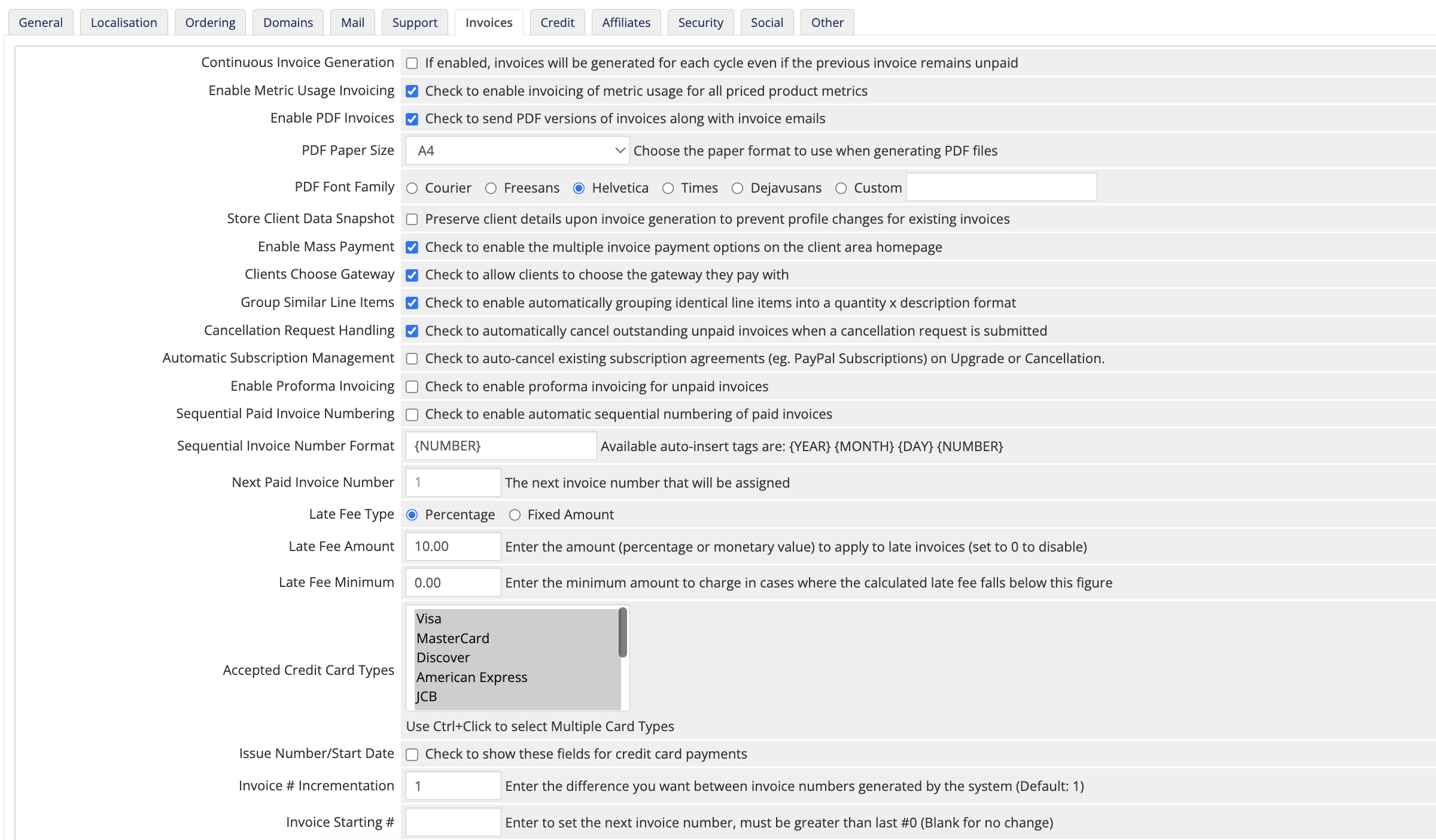Switch to the General tab
Viewport: 1436px width, 840px height.
point(41,22)
